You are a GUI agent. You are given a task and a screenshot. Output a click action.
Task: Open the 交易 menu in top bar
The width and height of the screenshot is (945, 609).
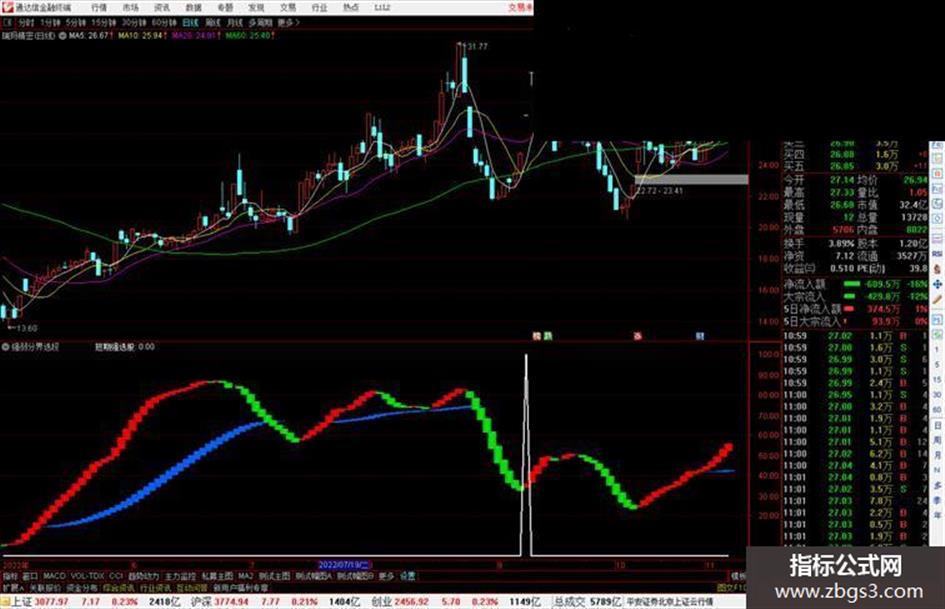[287, 7]
